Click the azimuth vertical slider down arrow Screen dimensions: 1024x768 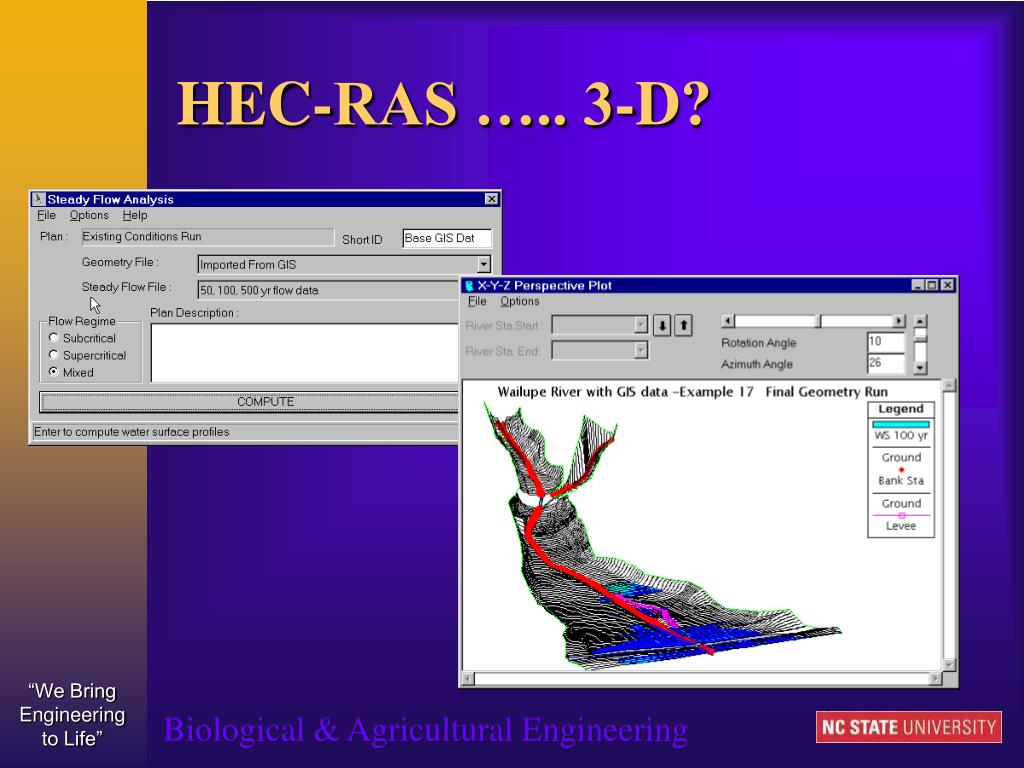point(920,368)
